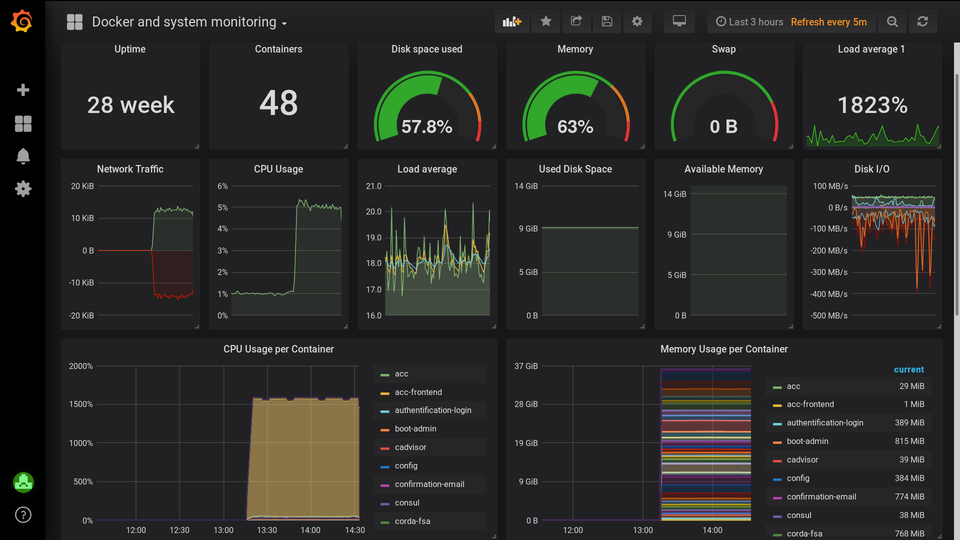
Task: Toggle the acc-frontend series in CPU legend
Action: (418, 392)
